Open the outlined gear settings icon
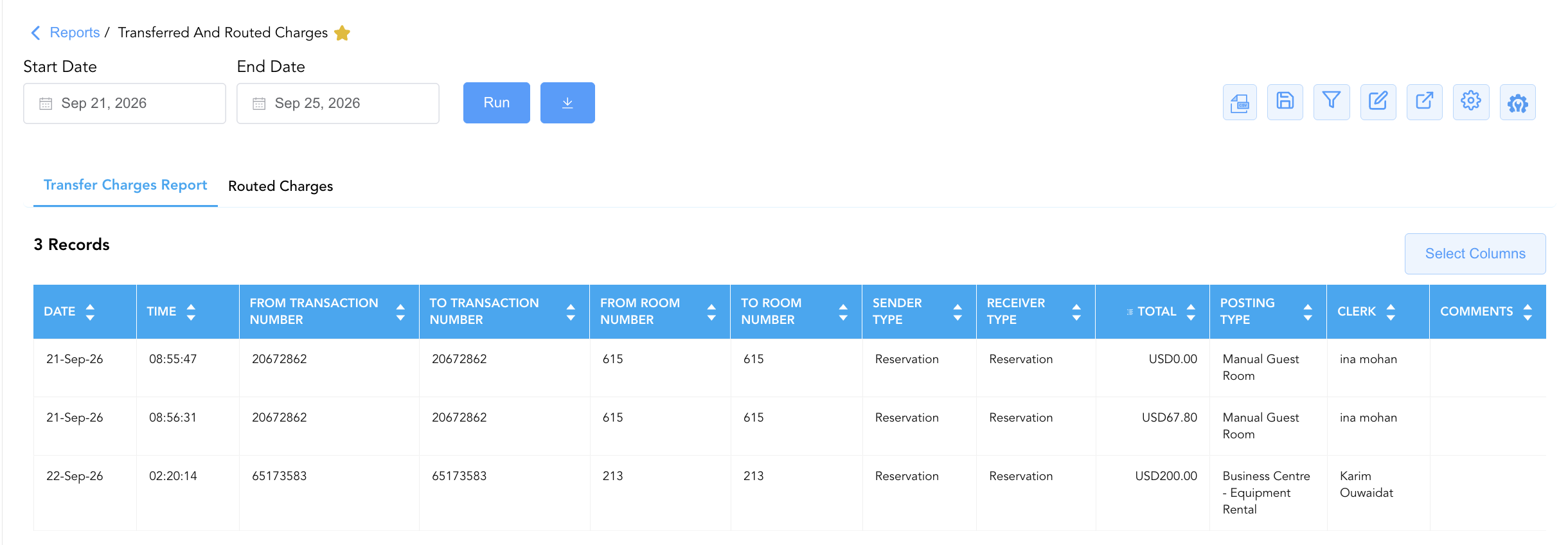The image size is (1568, 545). [1471, 102]
